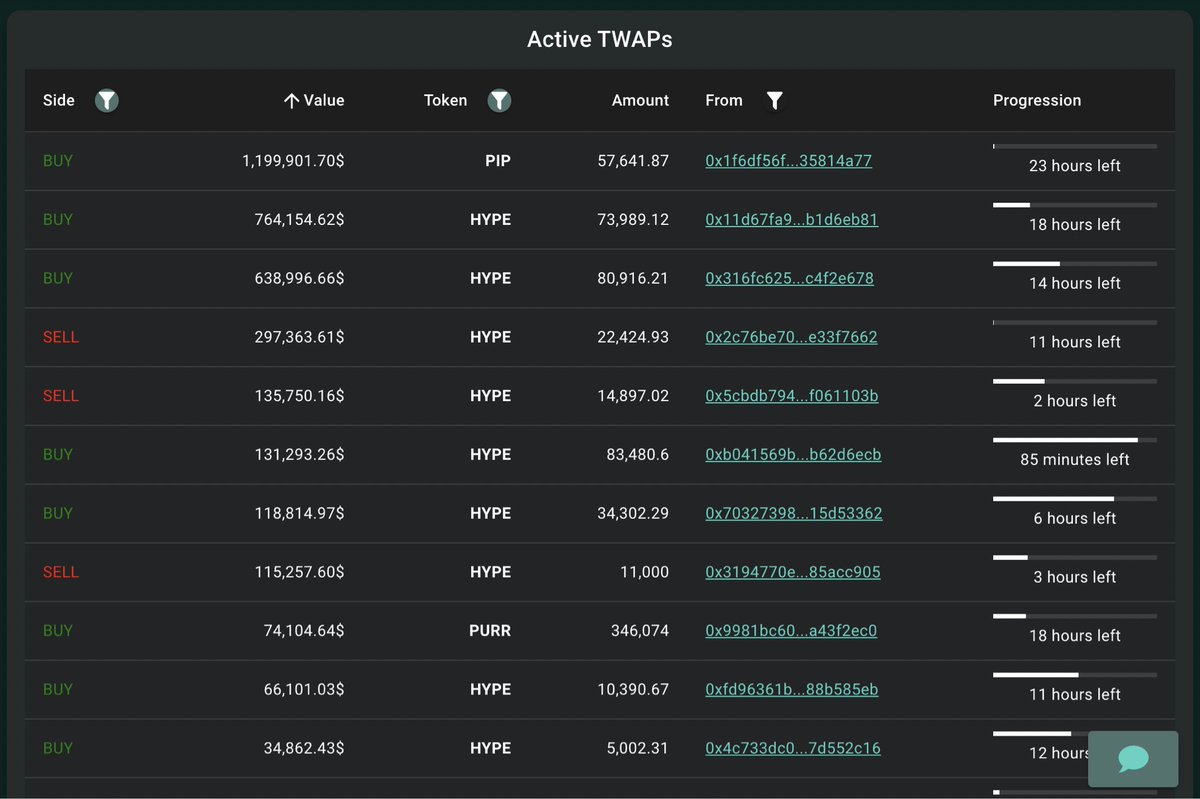Click the amount 34,302.29
The image size is (1200, 799).
click(x=633, y=513)
